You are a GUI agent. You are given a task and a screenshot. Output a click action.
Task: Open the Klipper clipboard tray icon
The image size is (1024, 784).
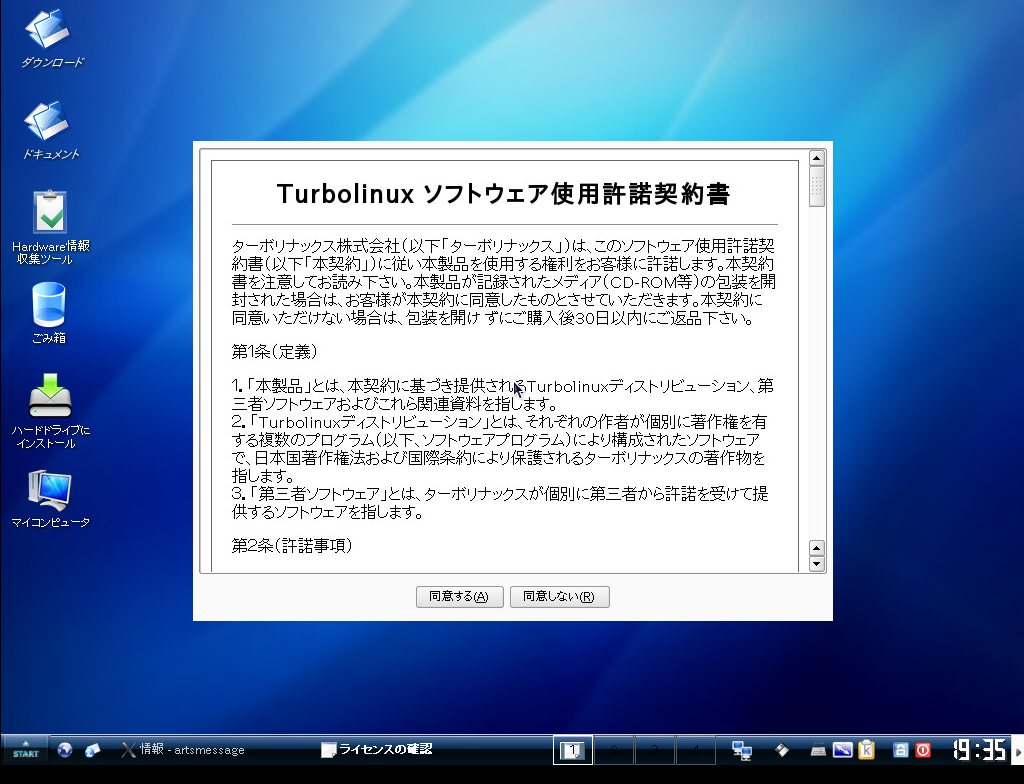[867, 749]
